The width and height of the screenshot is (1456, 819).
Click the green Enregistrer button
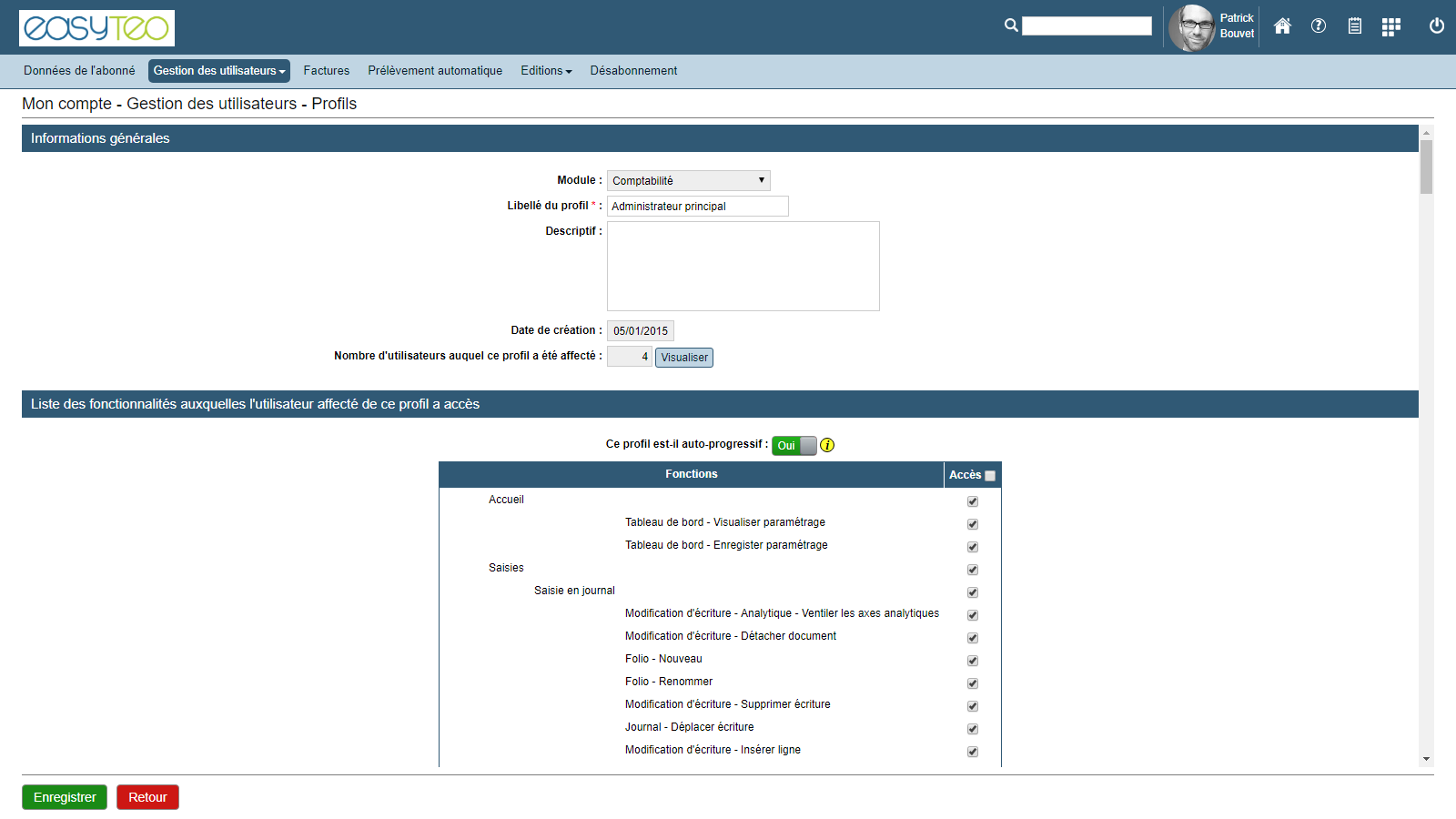tap(65, 797)
